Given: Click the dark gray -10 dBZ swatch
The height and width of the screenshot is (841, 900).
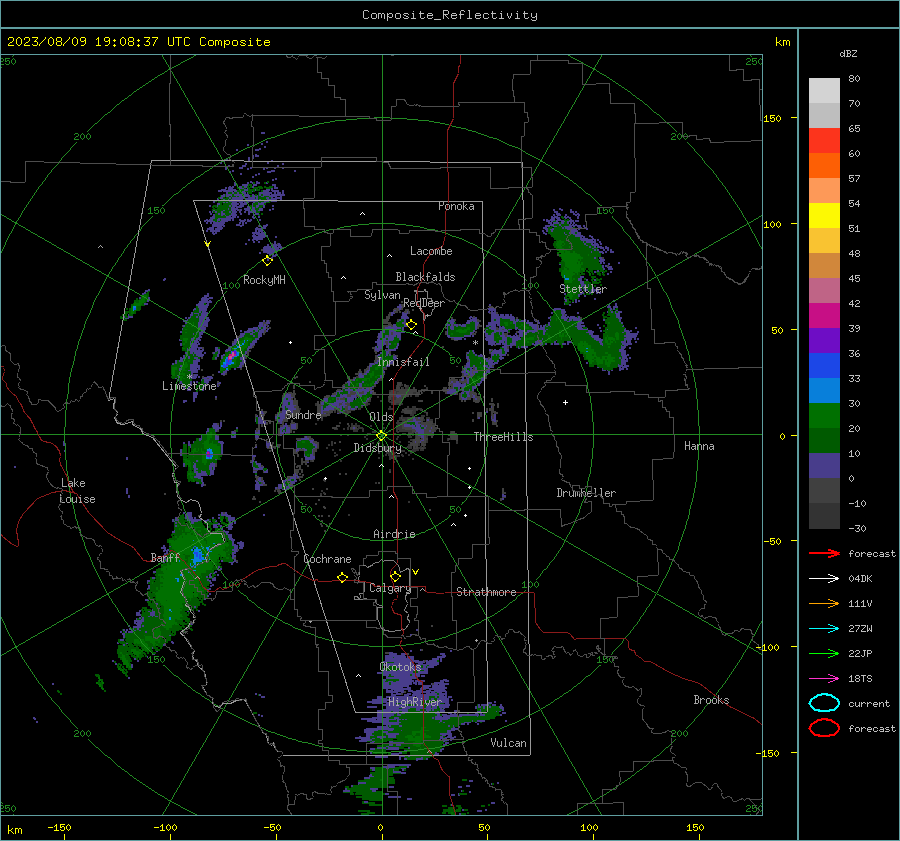Looking at the screenshot, I should coord(824,515).
